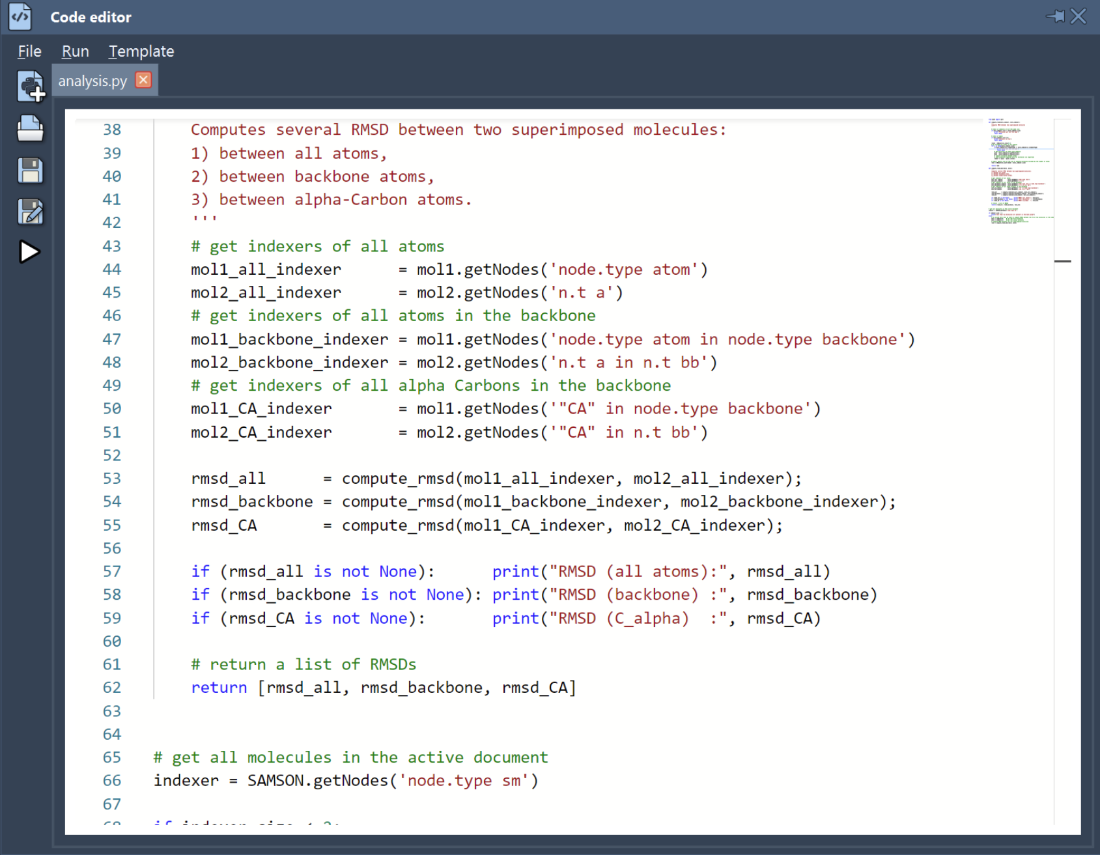1100x855 pixels.
Task: Pin the Code editor window
Action: click(1054, 16)
